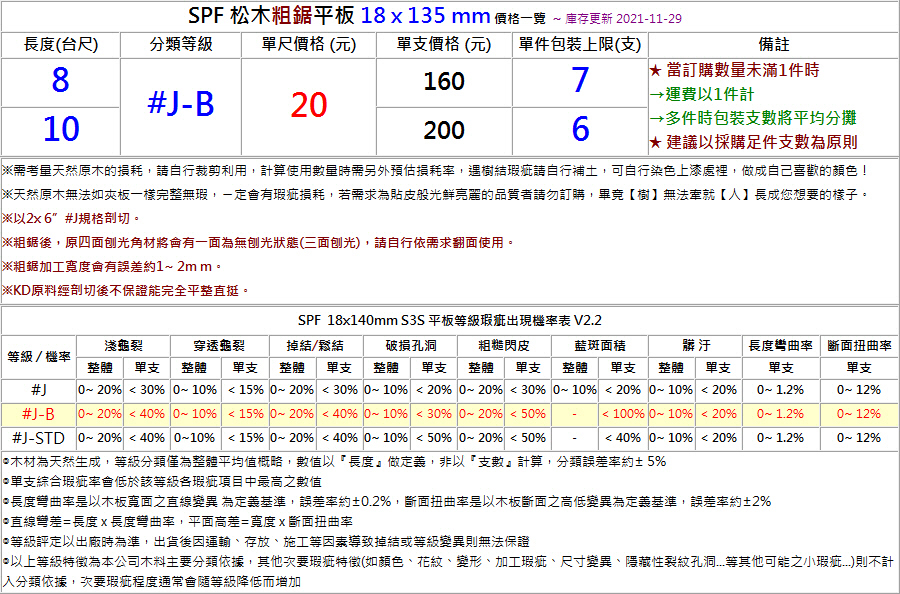Select '#J-B' label in the yellow highlighted row
Viewport: 900px width, 594px height.
pos(38,414)
